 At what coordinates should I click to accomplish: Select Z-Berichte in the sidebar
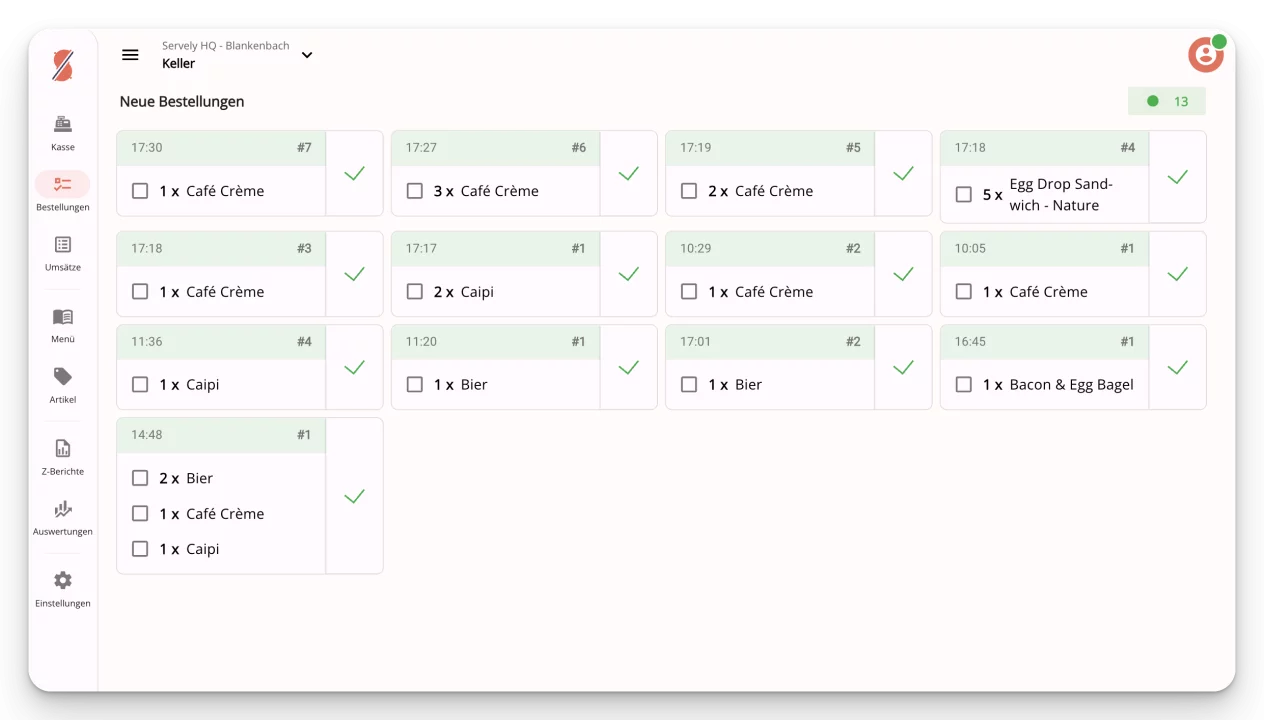pyautogui.click(x=62, y=455)
